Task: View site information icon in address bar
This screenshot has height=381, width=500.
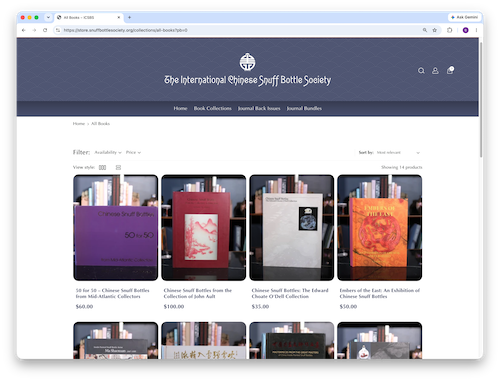Action: (58, 30)
